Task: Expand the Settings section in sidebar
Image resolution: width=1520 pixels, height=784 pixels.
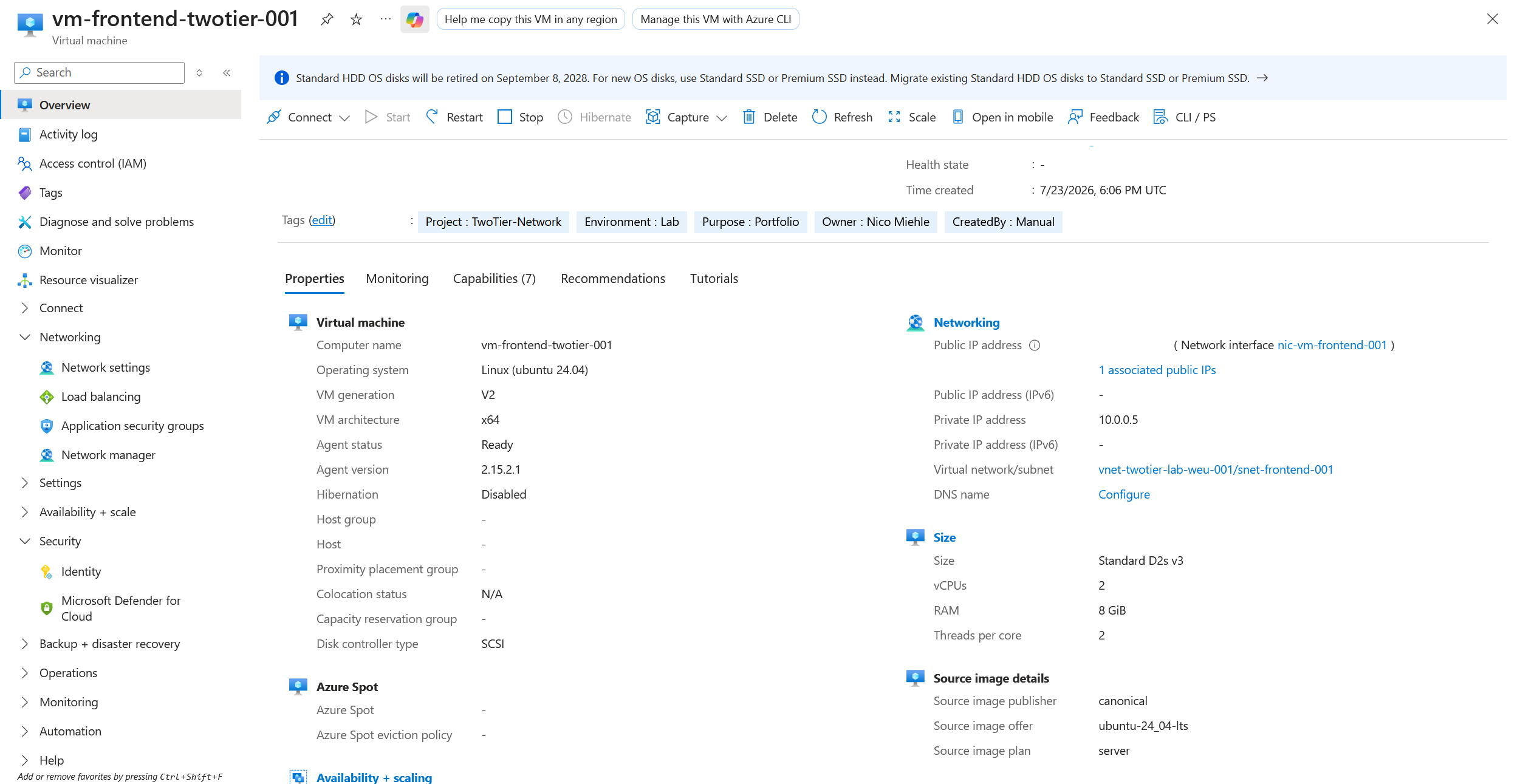Action: pos(25,483)
